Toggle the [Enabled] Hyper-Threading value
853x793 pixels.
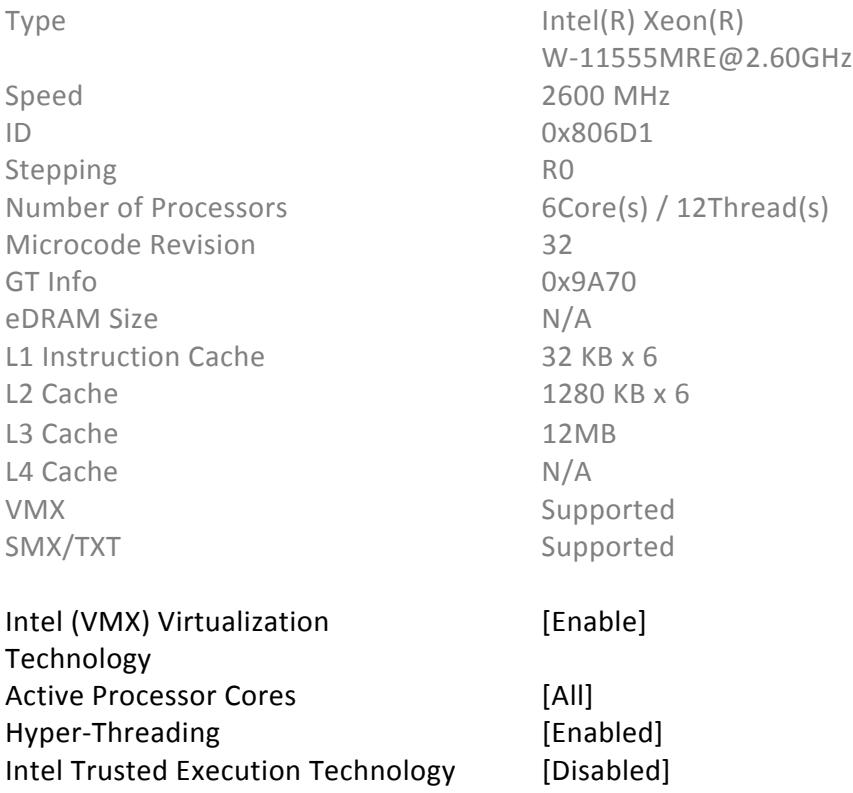602,733
